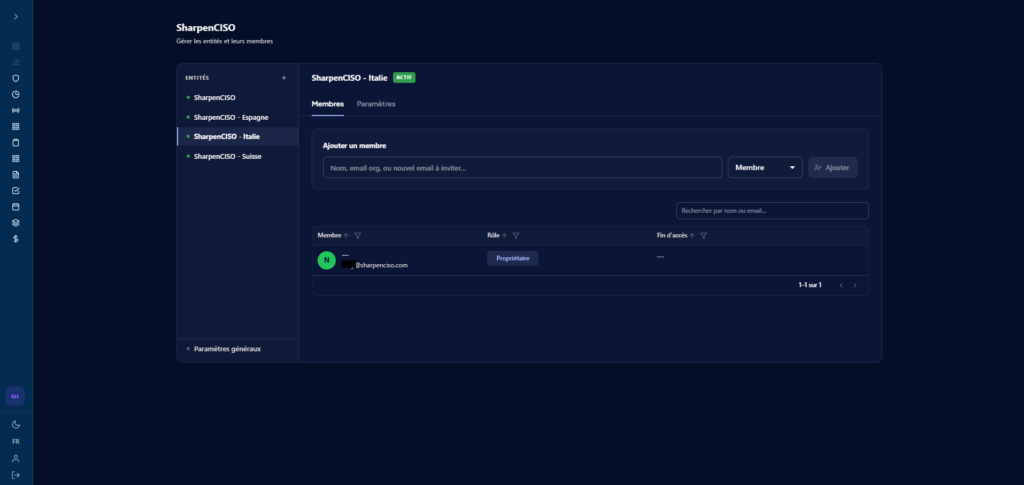Open the Fin d'accès column filter icon

[x=703, y=236]
